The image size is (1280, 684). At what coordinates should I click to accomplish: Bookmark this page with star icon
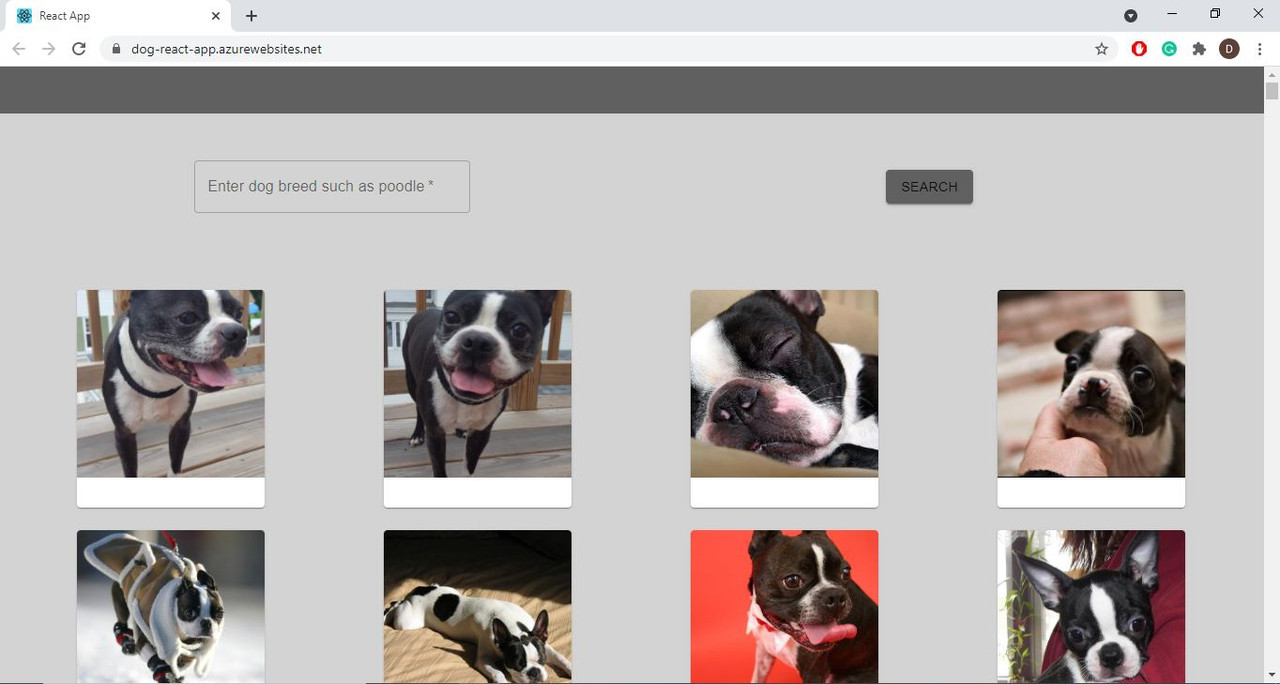(x=1102, y=49)
